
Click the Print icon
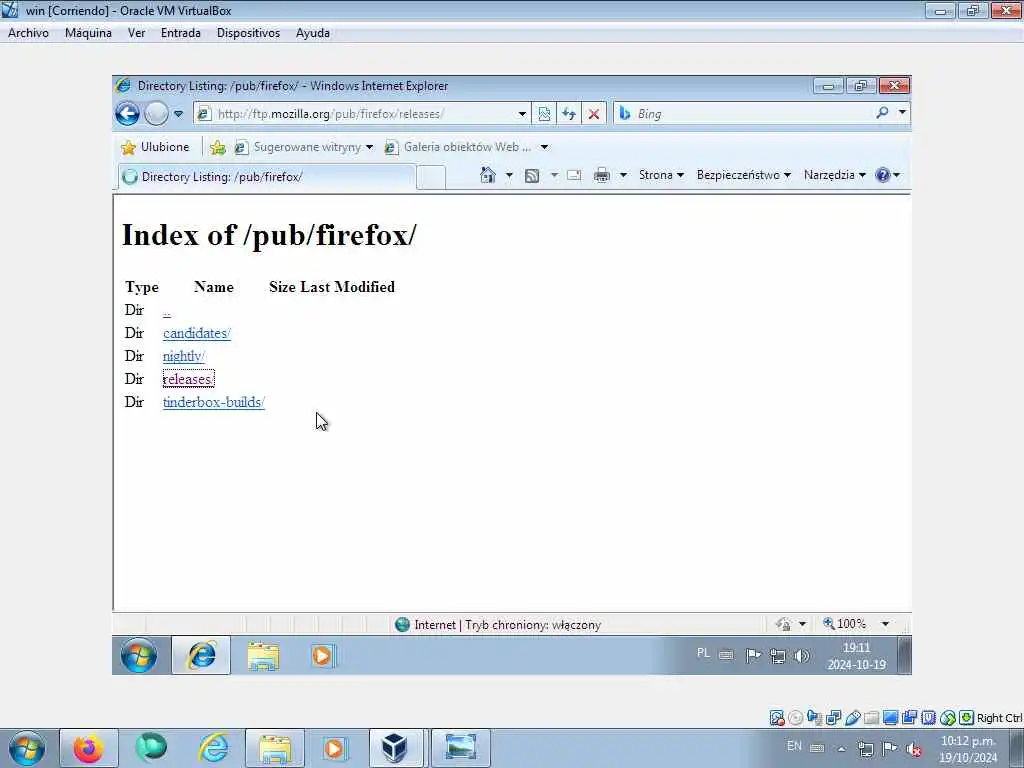(601, 175)
